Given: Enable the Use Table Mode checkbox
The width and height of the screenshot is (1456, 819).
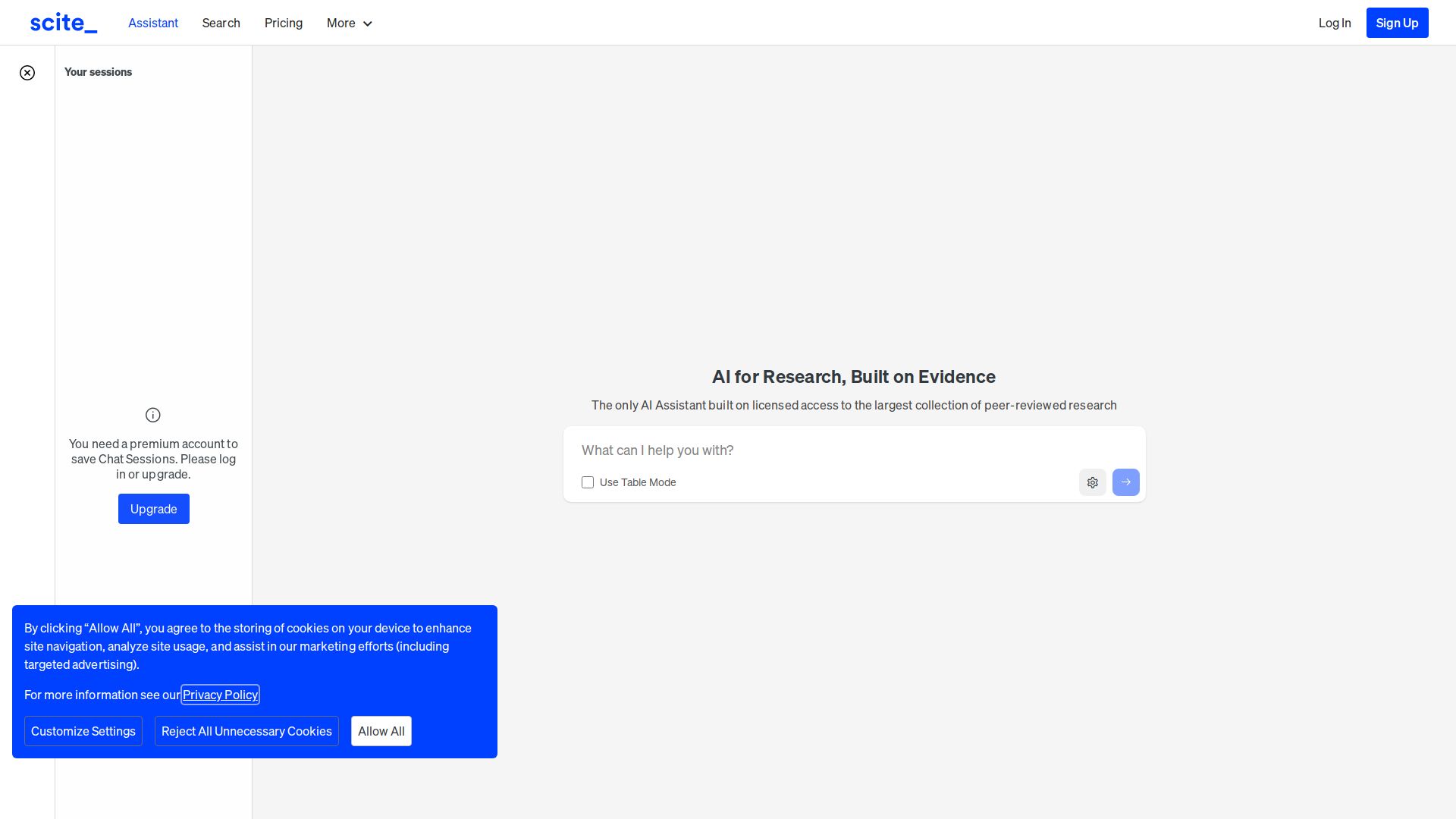Looking at the screenshot, I should click(x=588, y=482).
